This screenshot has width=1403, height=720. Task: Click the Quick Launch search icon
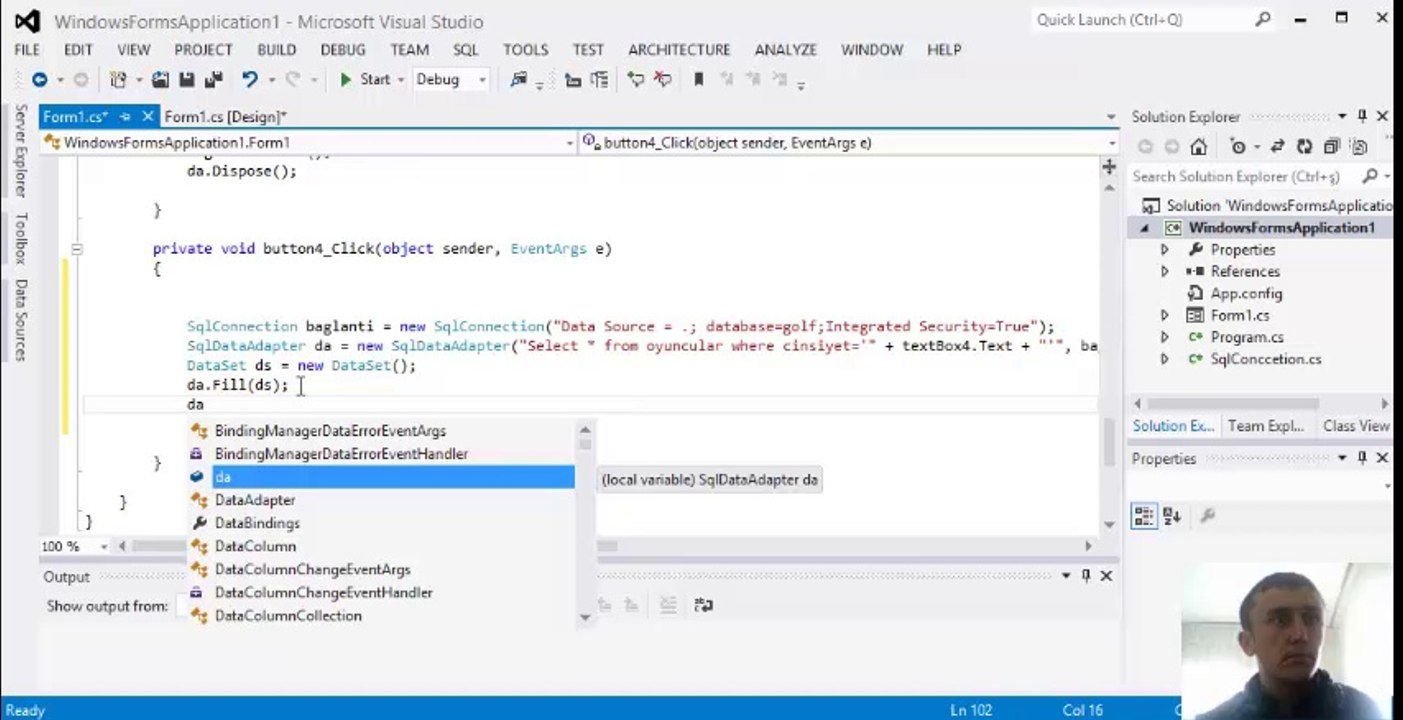point(1263,19)
